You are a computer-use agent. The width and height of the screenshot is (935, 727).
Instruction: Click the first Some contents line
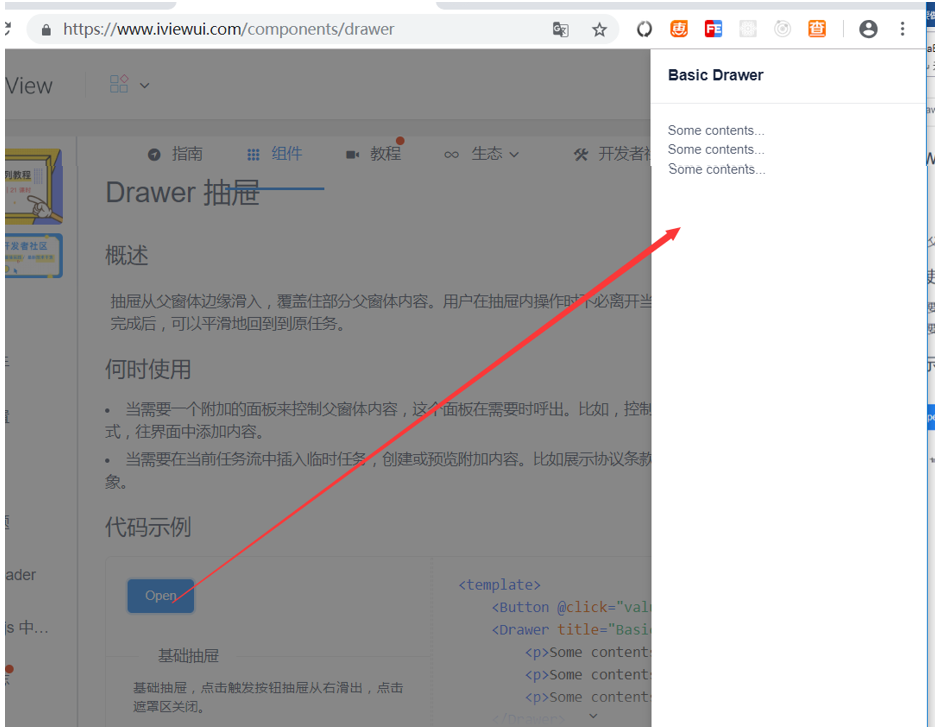pos(716,130)
